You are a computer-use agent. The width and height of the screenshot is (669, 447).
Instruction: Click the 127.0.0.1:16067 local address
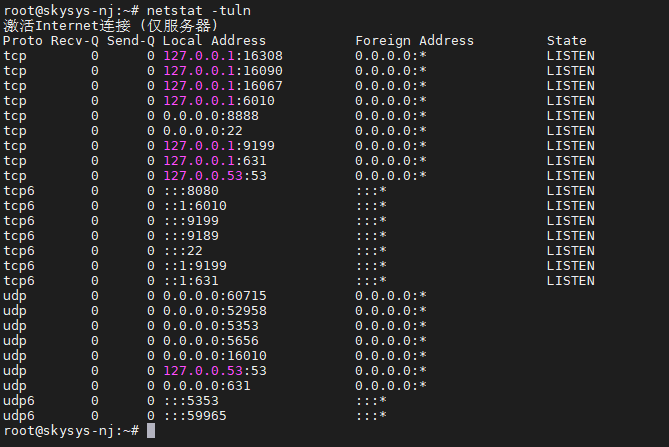[223, 86]
